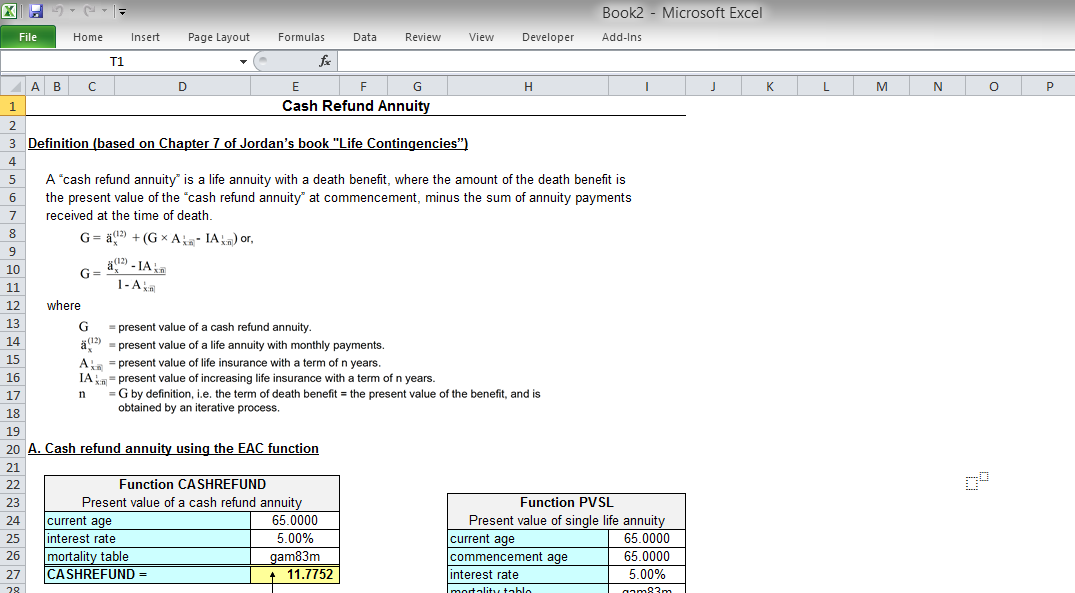Image resolution: width=1075 pixels, height=593 pixels.
Task: Open the Page Layout ribbon tab
Action: [x=219, y=37]
